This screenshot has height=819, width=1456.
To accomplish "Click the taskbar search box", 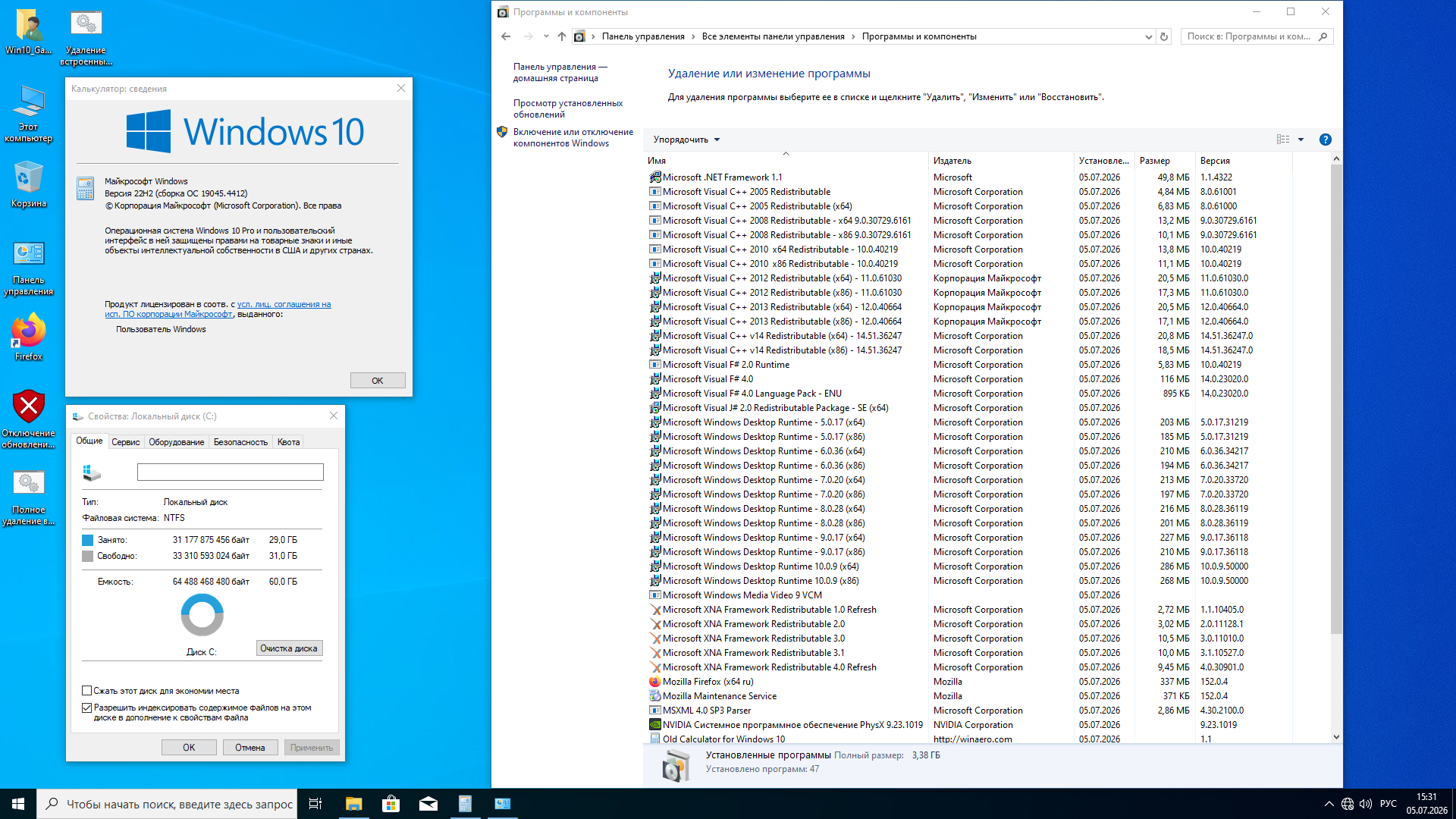I will [167, 804].
